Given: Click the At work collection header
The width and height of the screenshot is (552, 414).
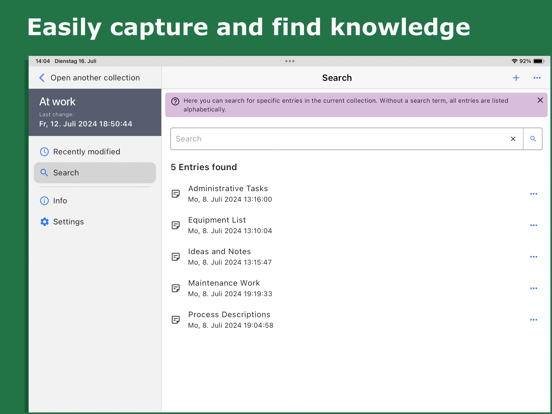Looking at the screenshot, I should 95,112.
